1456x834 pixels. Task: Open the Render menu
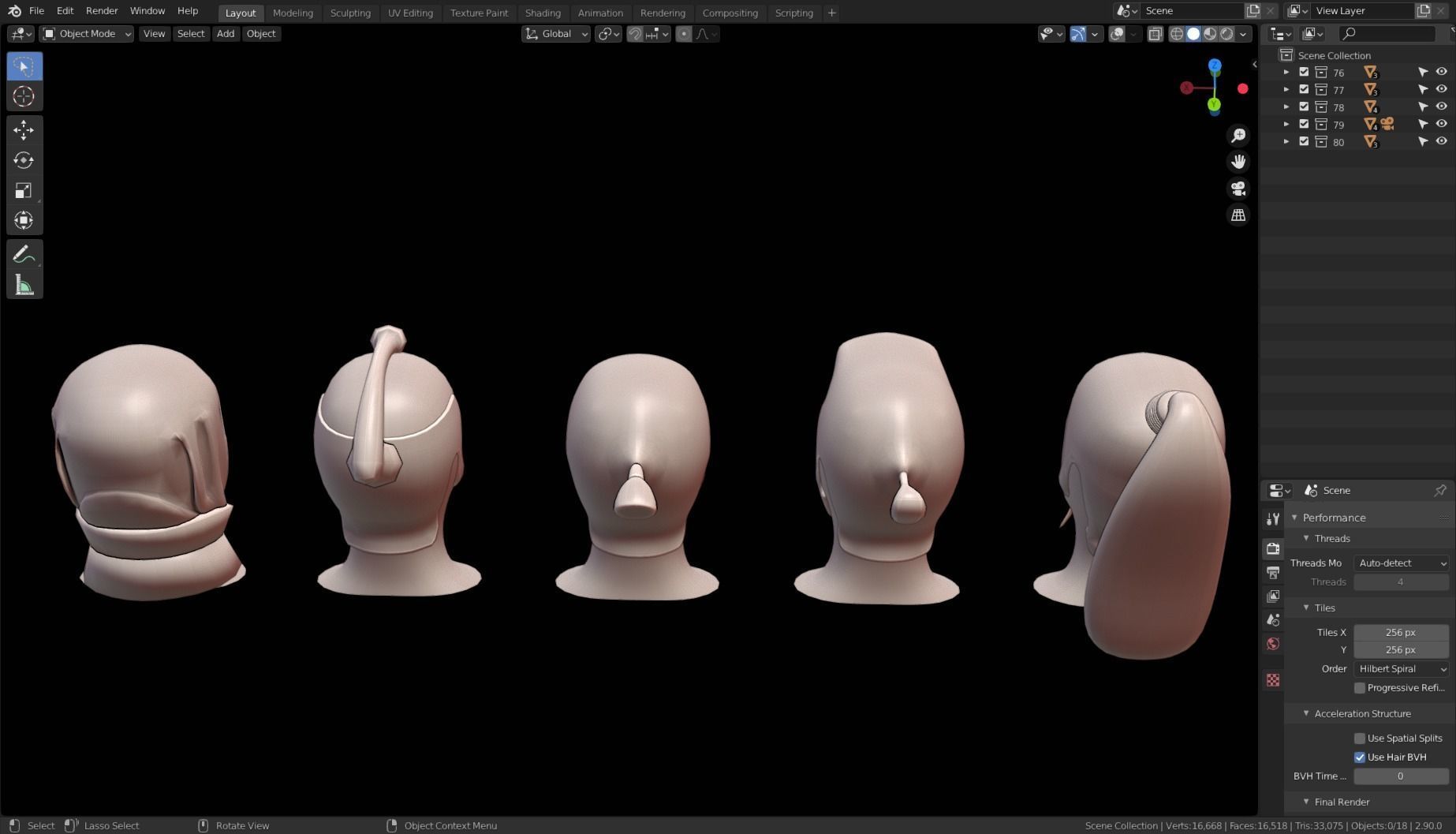coord(102,11)
